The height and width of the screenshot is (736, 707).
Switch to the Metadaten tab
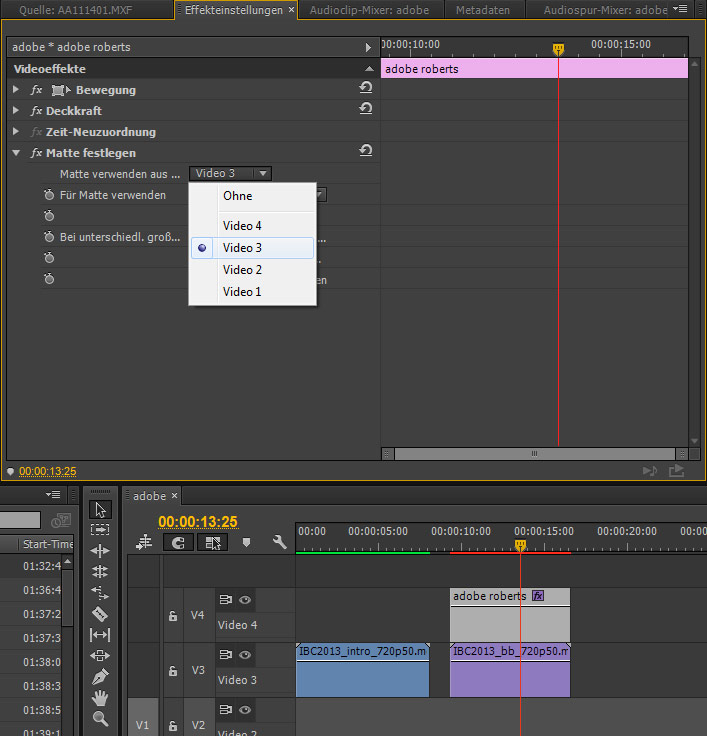(483, 10)
